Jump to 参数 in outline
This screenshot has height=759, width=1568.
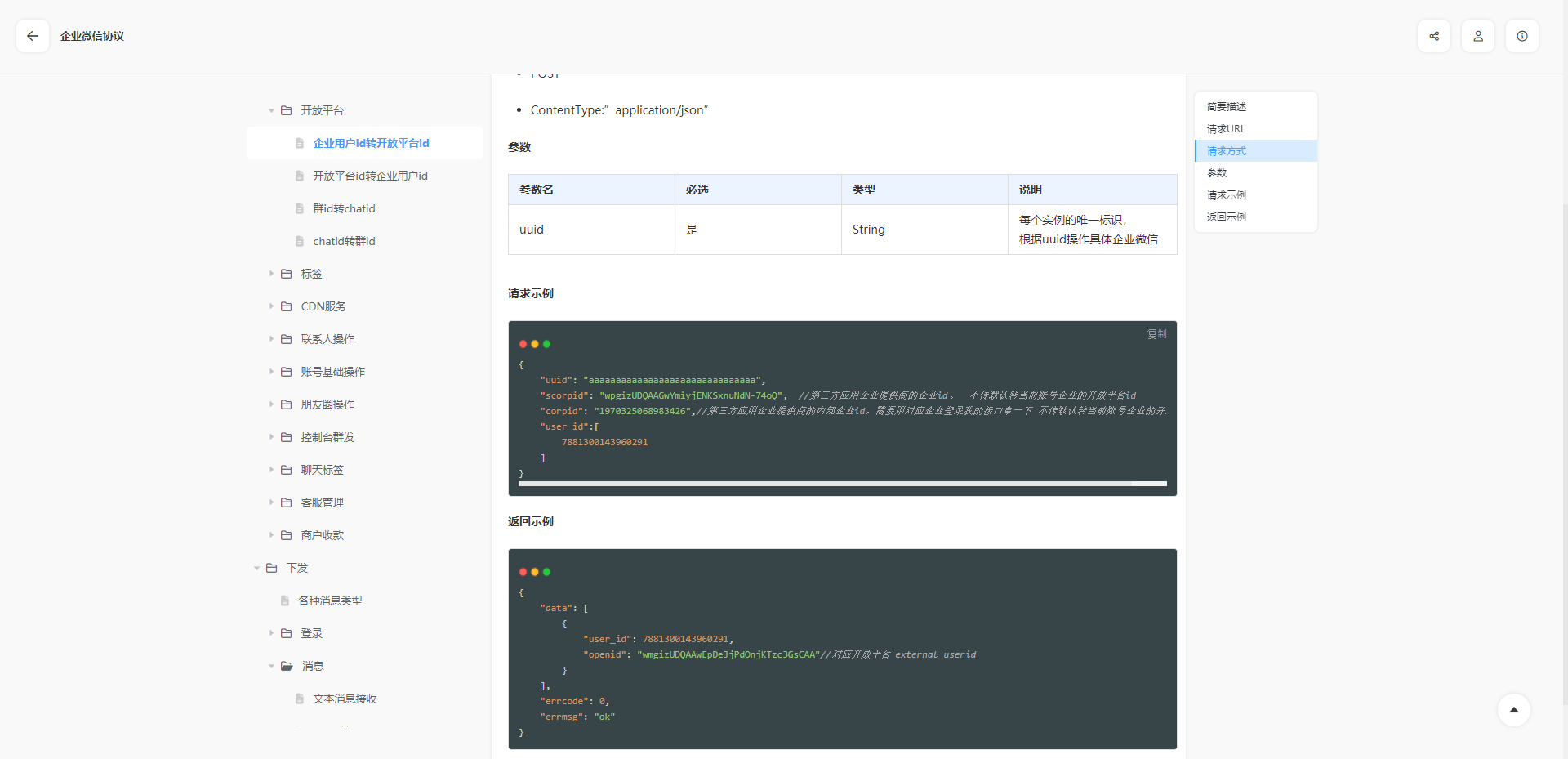tap(1217, 173)
